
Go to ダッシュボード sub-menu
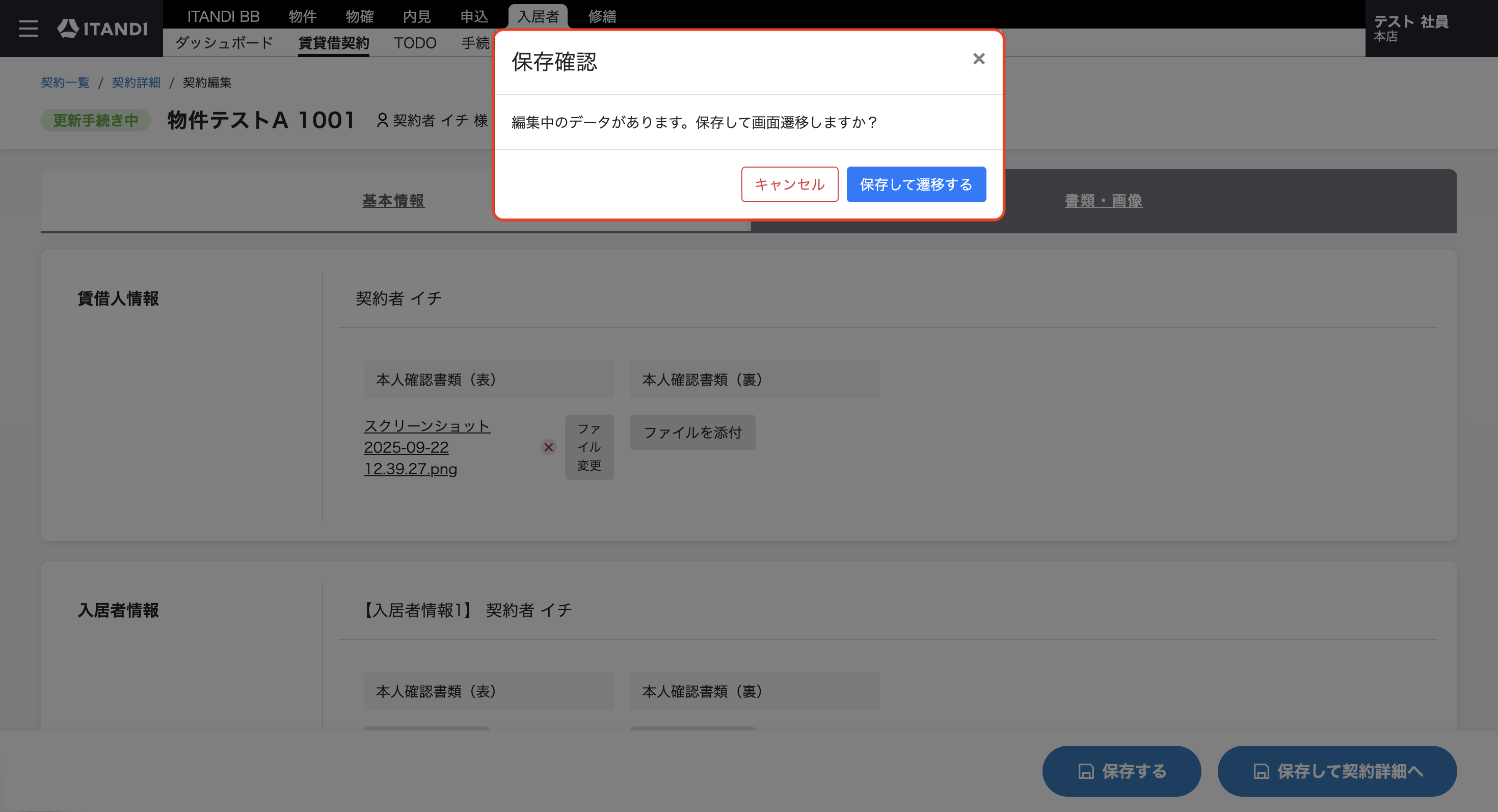(x=224, y=43)
